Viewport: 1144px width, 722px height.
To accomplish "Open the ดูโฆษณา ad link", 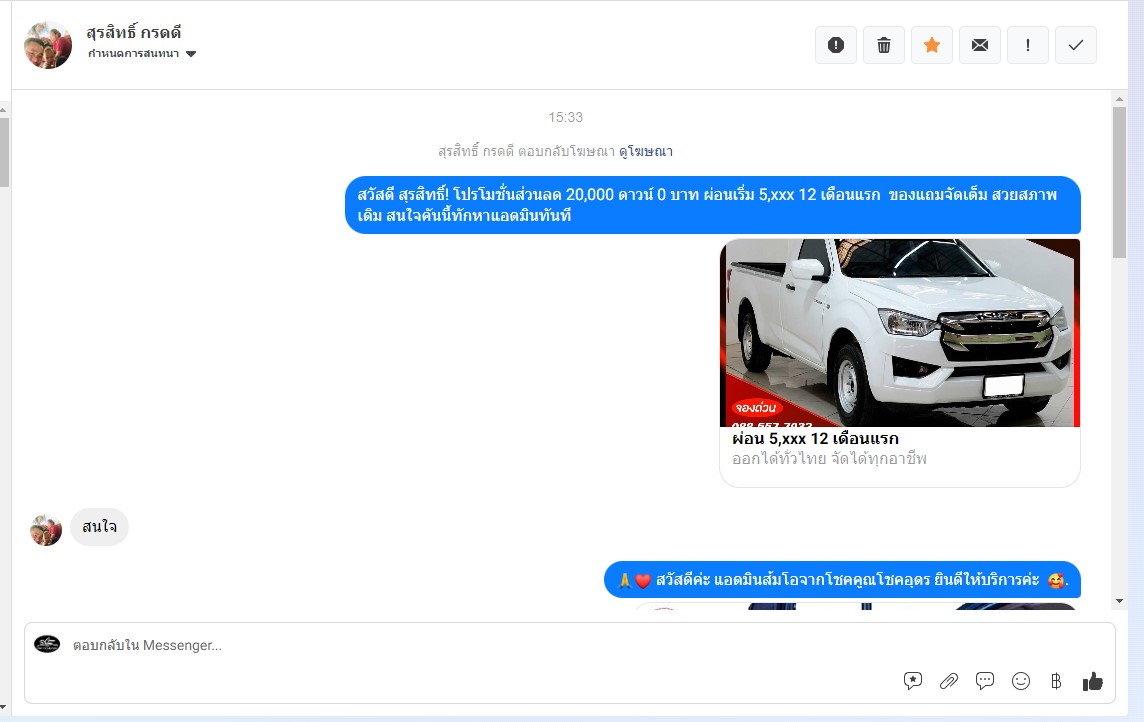I will (645, 152).
